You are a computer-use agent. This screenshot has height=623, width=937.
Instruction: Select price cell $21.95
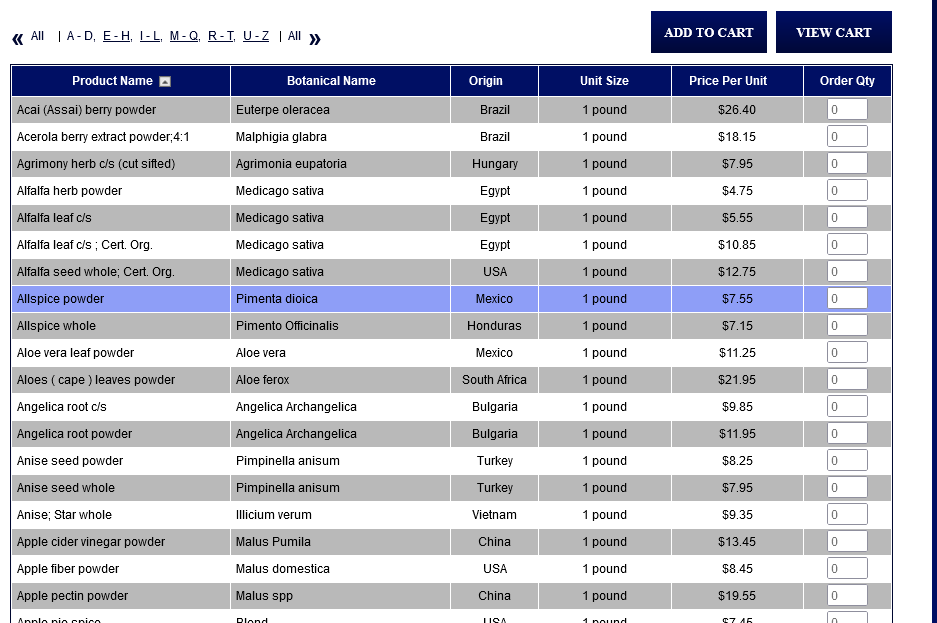tap(737, 379)
